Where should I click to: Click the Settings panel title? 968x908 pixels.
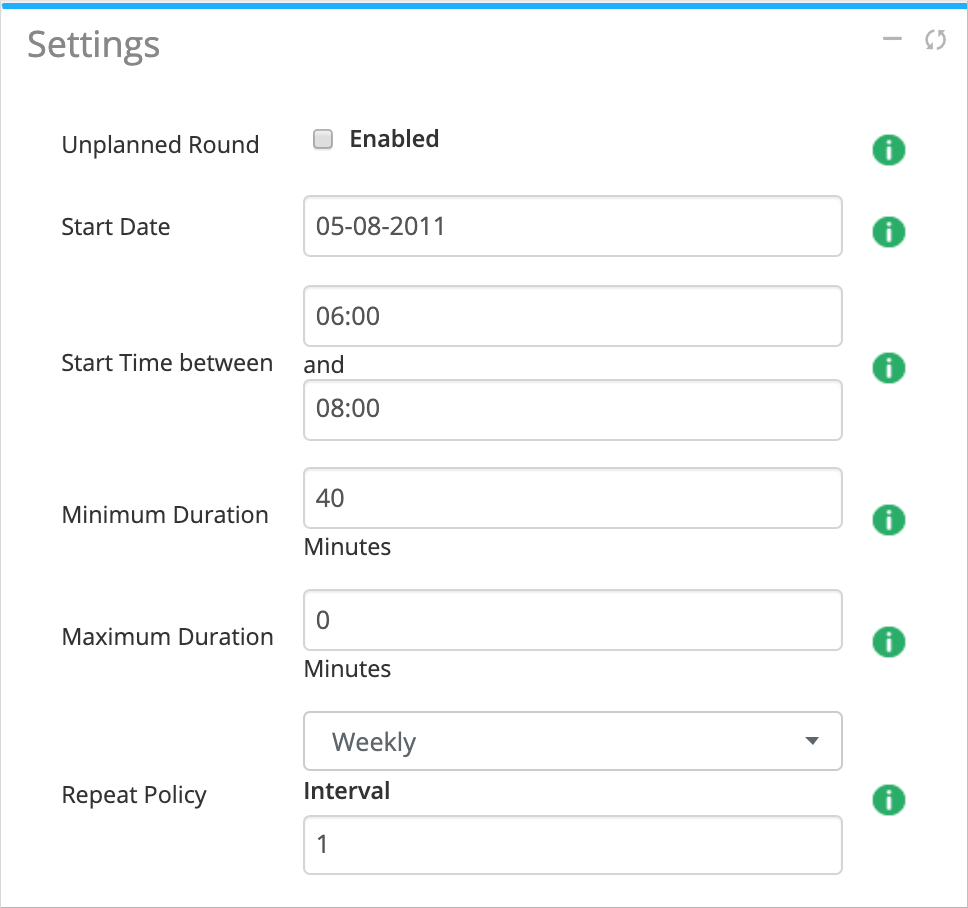pyautogui.click(x=93, y=45)
